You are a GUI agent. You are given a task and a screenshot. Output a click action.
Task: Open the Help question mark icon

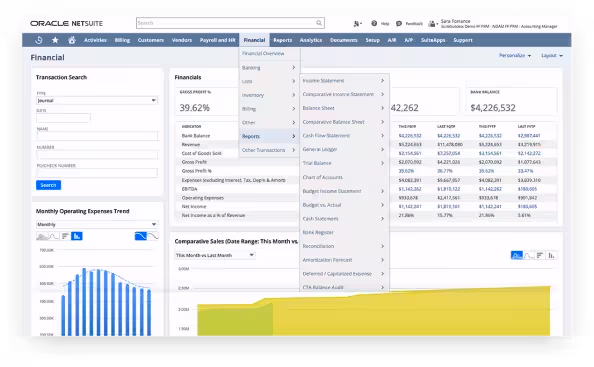pyautogui.click(x=374, y=23)
